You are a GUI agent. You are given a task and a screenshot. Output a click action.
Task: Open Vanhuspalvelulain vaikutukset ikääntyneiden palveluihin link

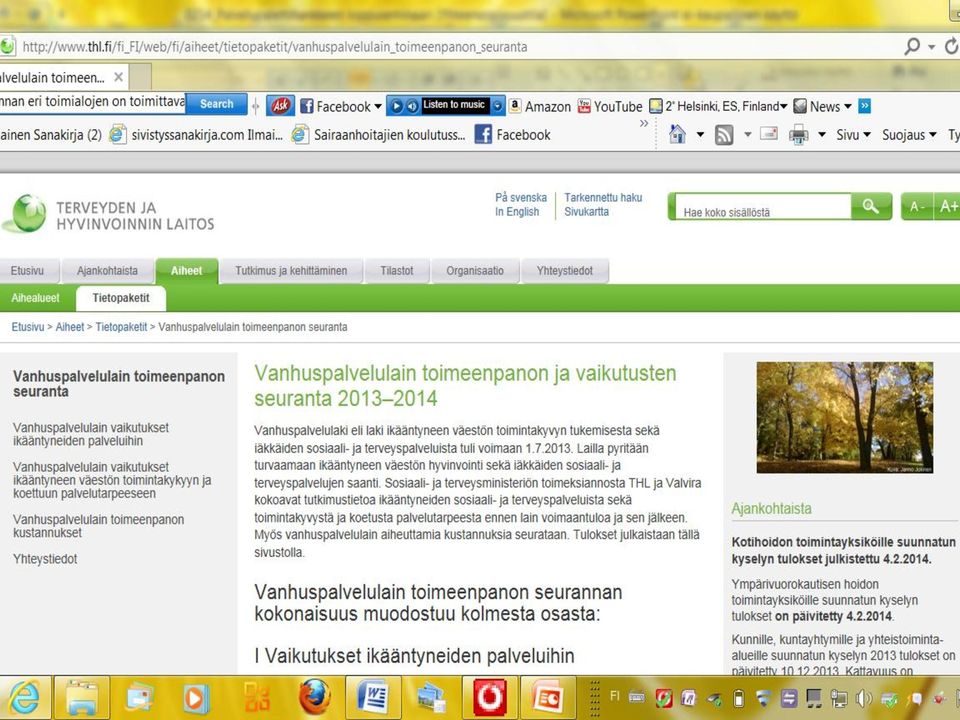pos(91,434)
